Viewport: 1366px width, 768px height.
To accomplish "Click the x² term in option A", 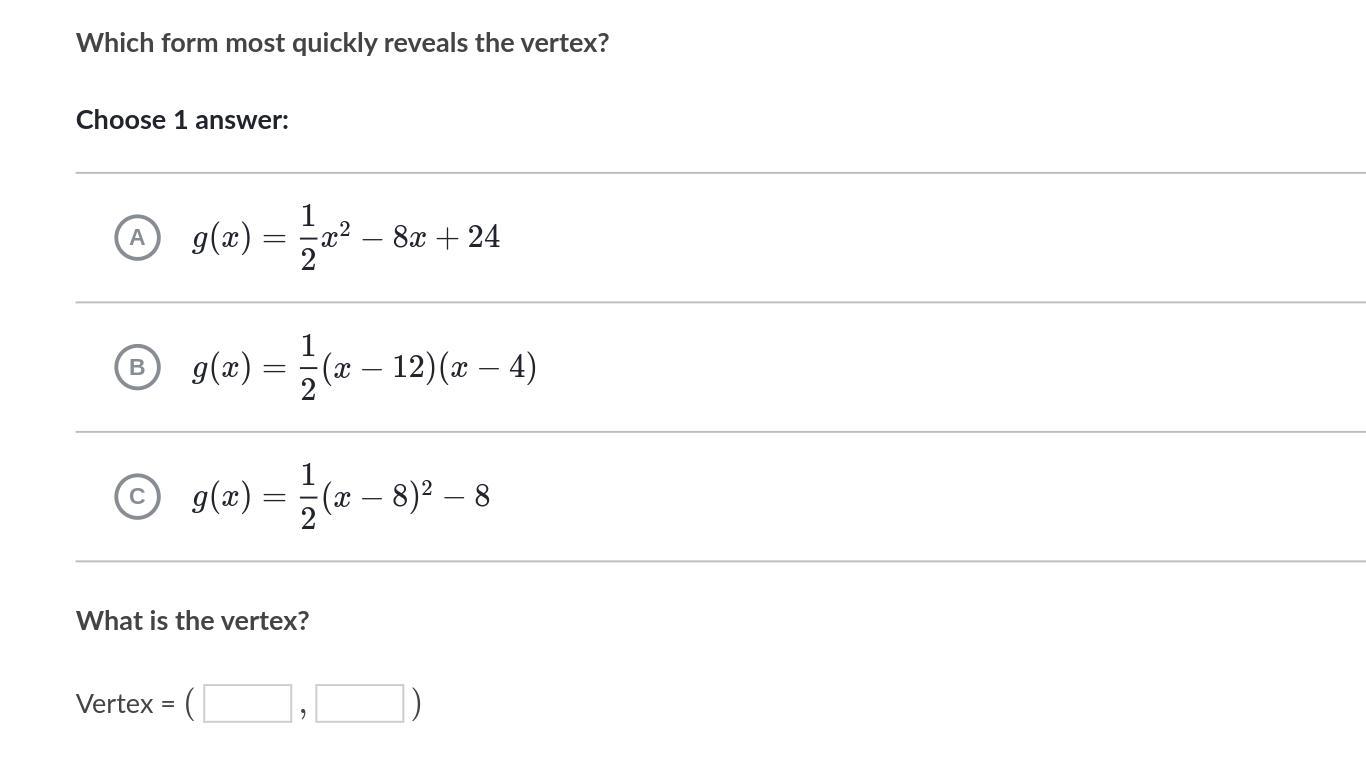I will tap(335, 235).
